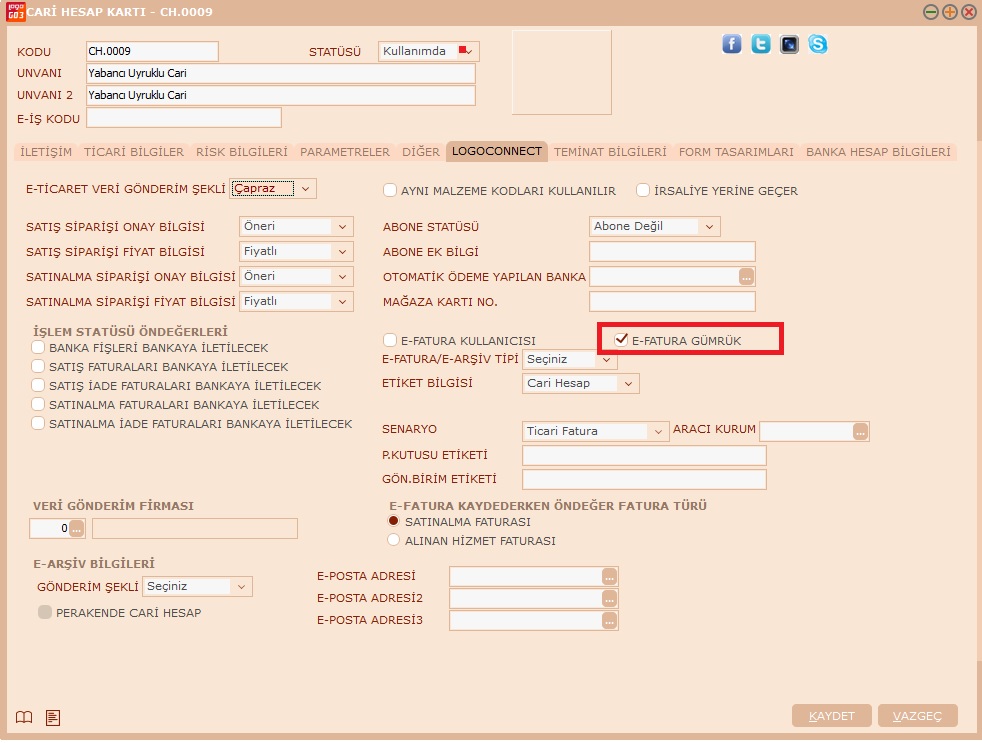
Task: Uncheck the E-Fatura Gümrük checkbox
Action: click(621, 340)
